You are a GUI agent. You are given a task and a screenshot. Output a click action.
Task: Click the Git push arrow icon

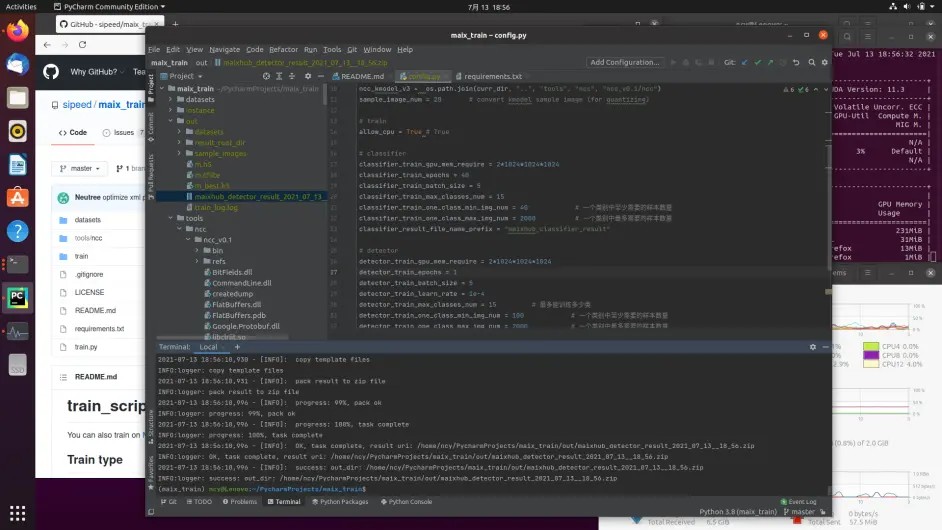[770, 62]
